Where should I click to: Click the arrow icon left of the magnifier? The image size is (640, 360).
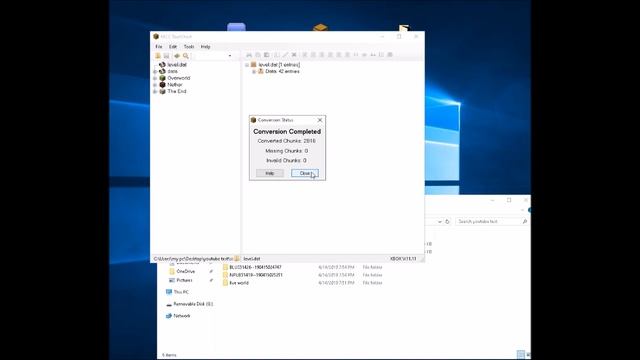point(177,56)
